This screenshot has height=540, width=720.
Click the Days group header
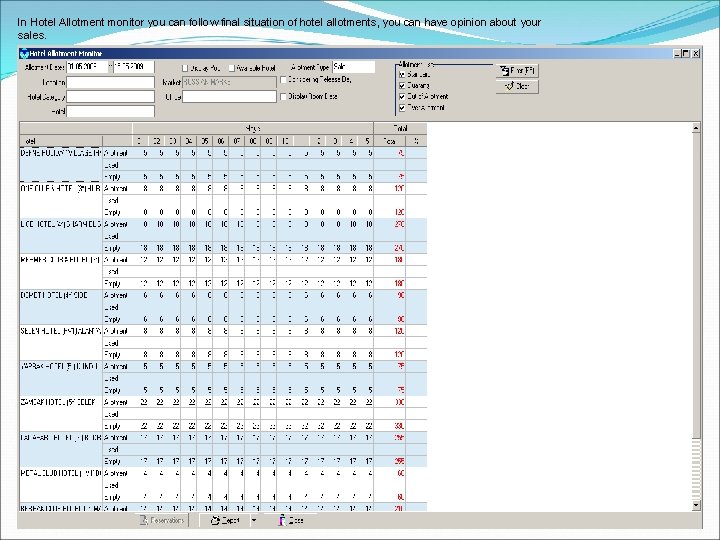click(x=253, y=129)
